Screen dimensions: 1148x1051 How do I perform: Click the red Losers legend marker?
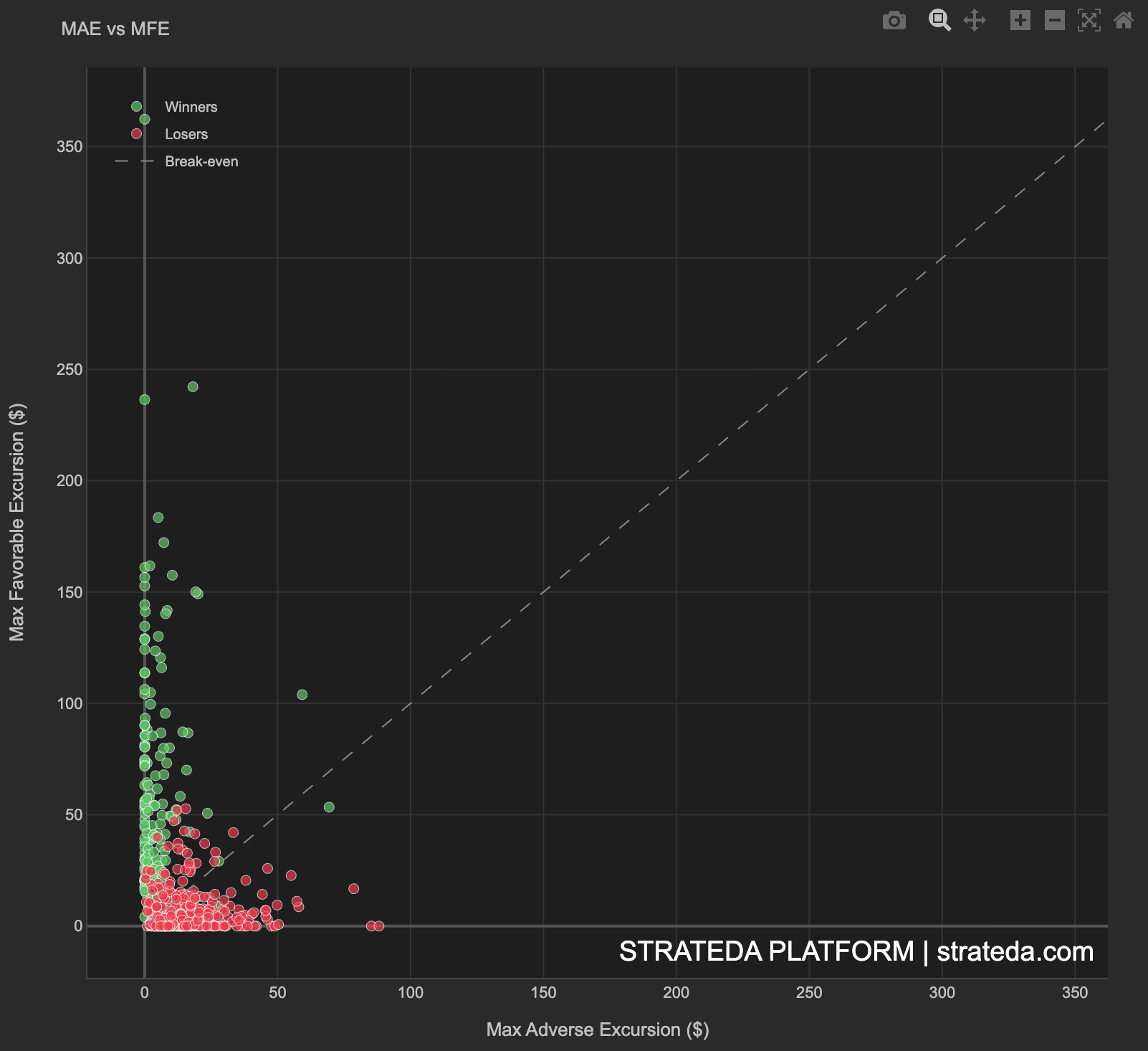(137, 134)
